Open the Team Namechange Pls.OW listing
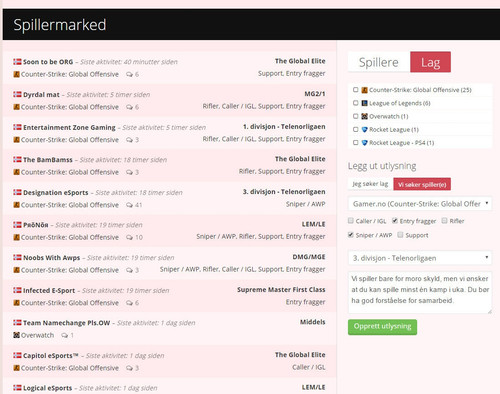Screen dimensions: 500x394 click(x=66, y=323)
